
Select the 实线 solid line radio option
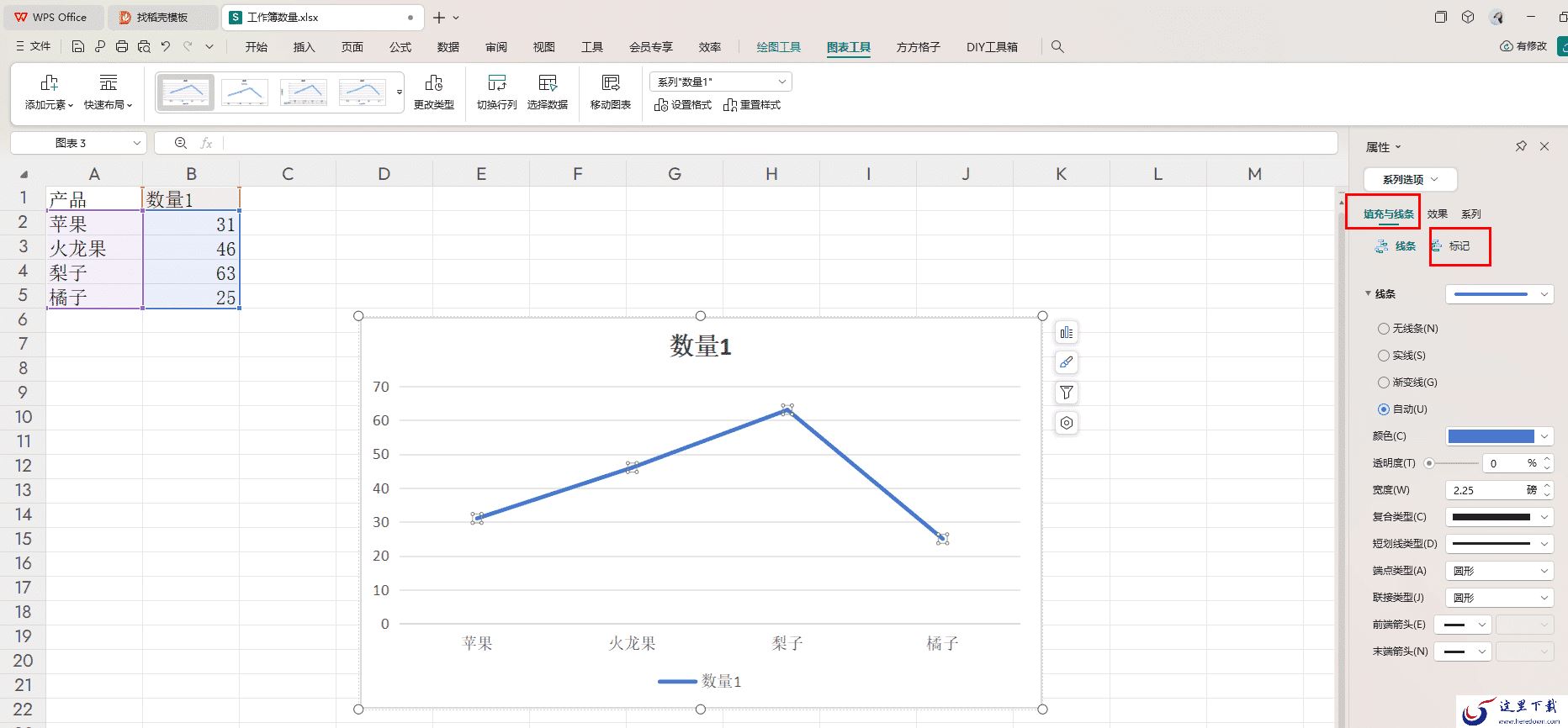(1384, 356)
